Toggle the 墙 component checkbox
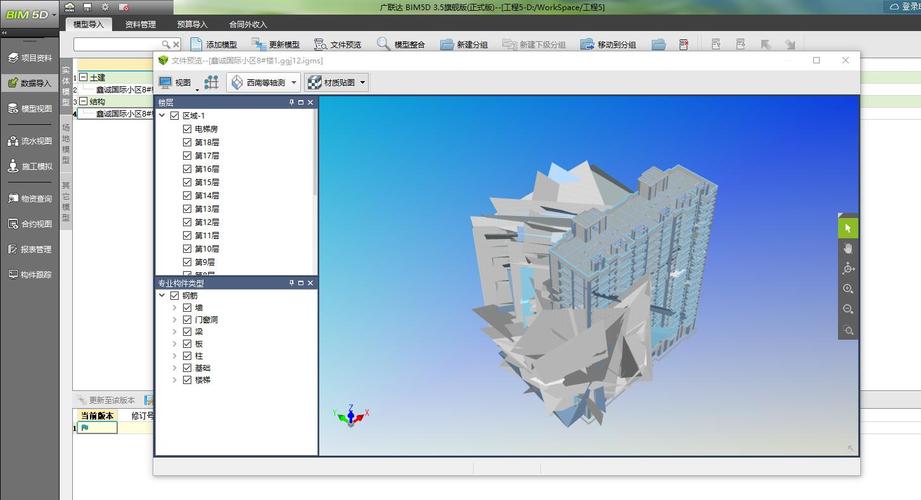Viewport: 921px width, 500px height. click(187, 307)
